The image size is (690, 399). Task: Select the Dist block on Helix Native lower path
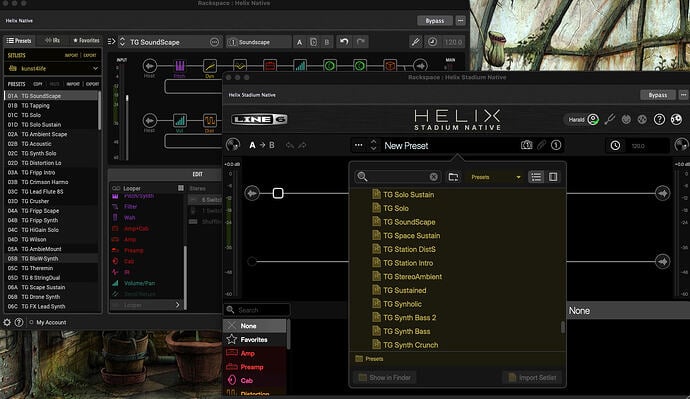point(209,121)
